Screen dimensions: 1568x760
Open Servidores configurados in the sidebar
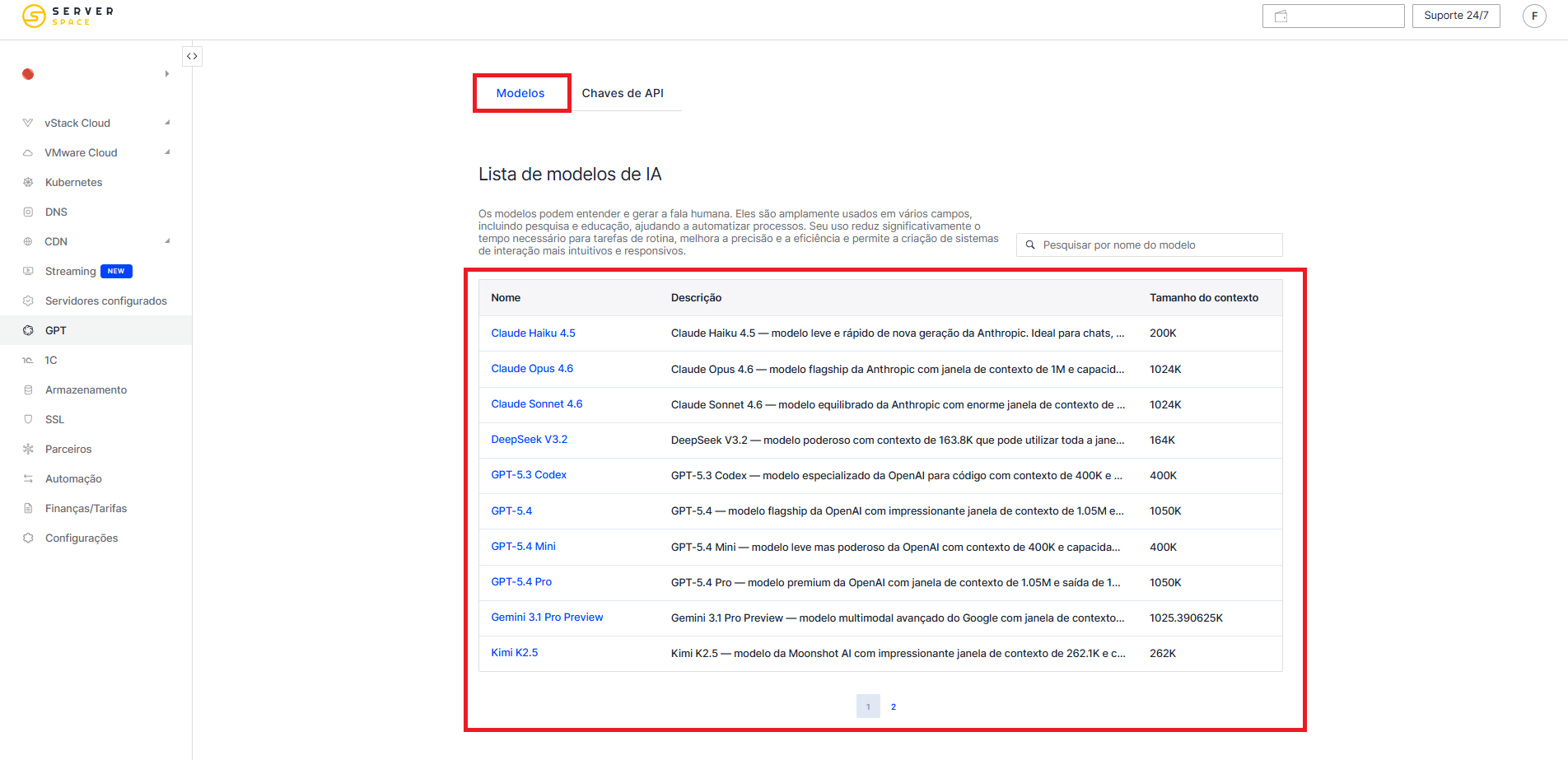[105, 301]
